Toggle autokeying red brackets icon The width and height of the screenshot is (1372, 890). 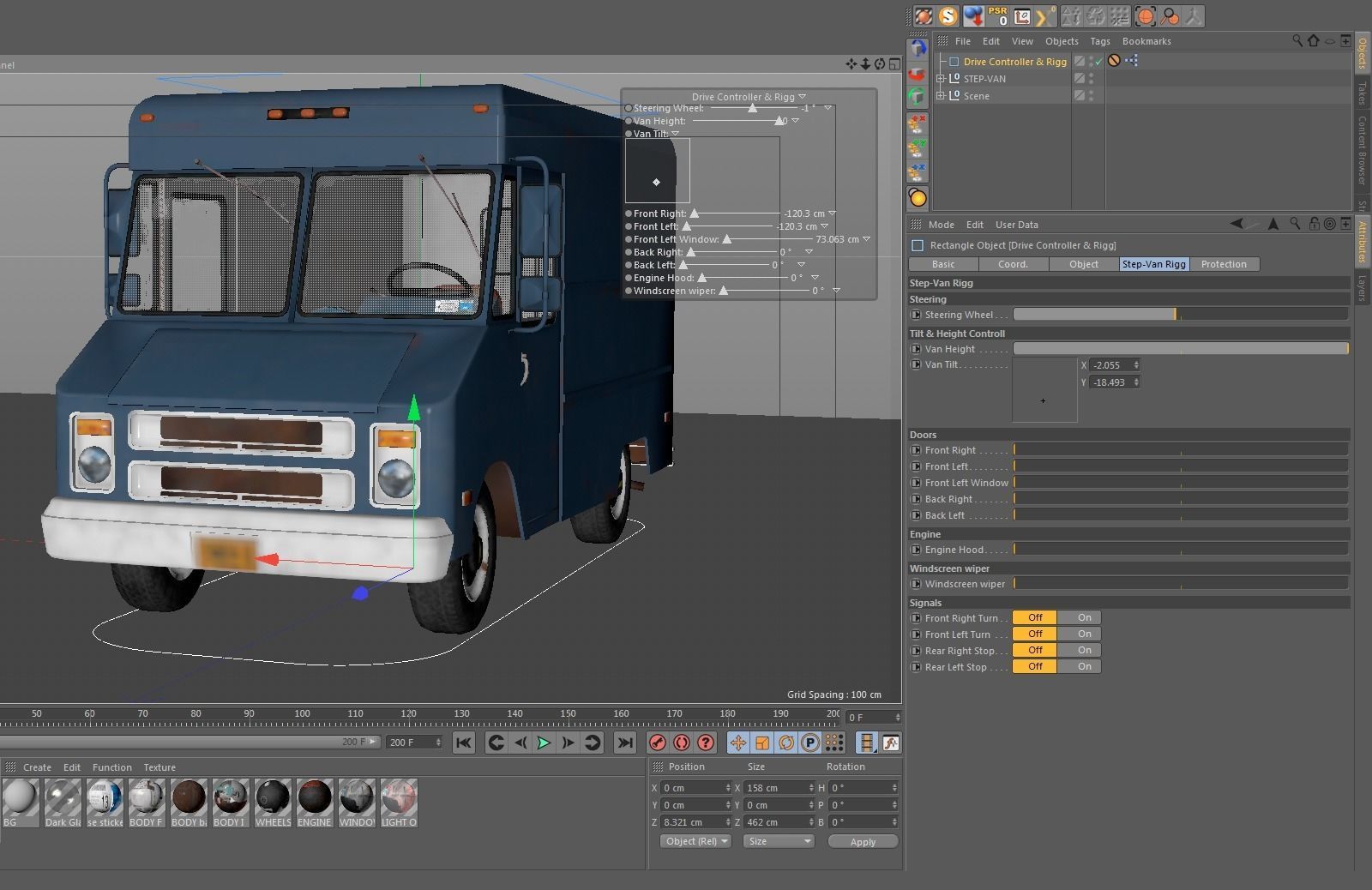coord(682,743)
